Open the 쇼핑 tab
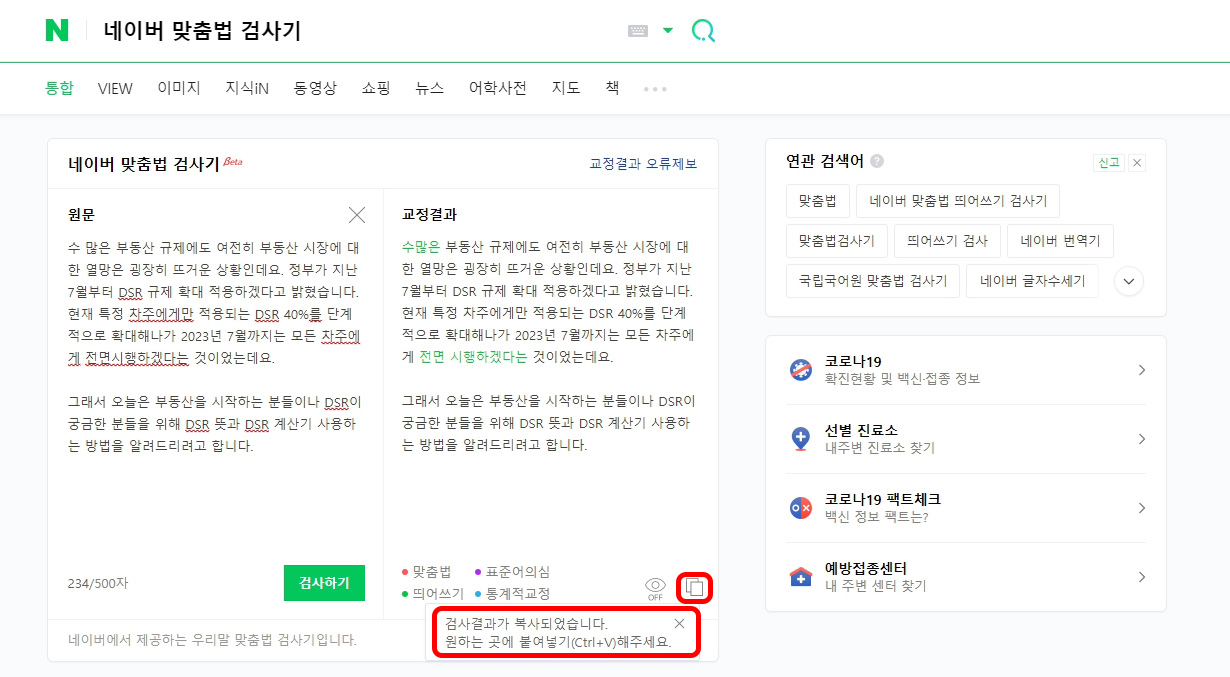The height and width of the screenshot is (677, 1230). click(376, 88)
